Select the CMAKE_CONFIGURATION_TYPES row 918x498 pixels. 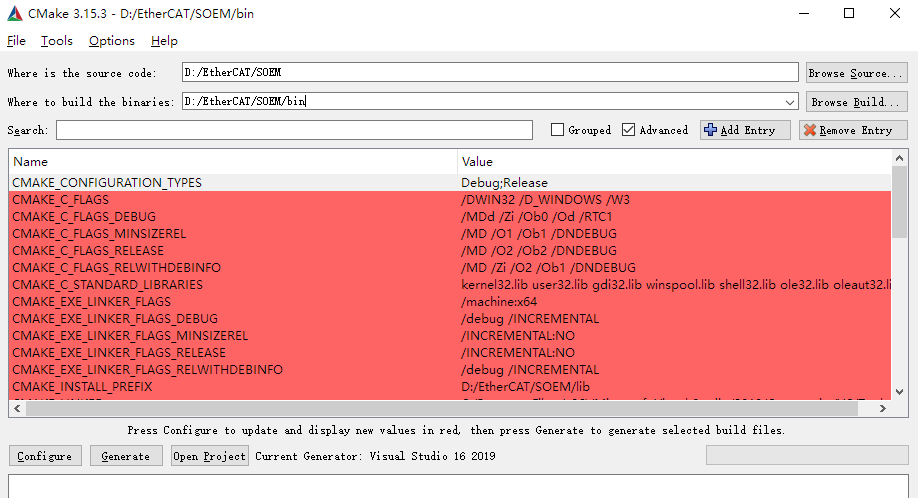[x=450, y=183]
